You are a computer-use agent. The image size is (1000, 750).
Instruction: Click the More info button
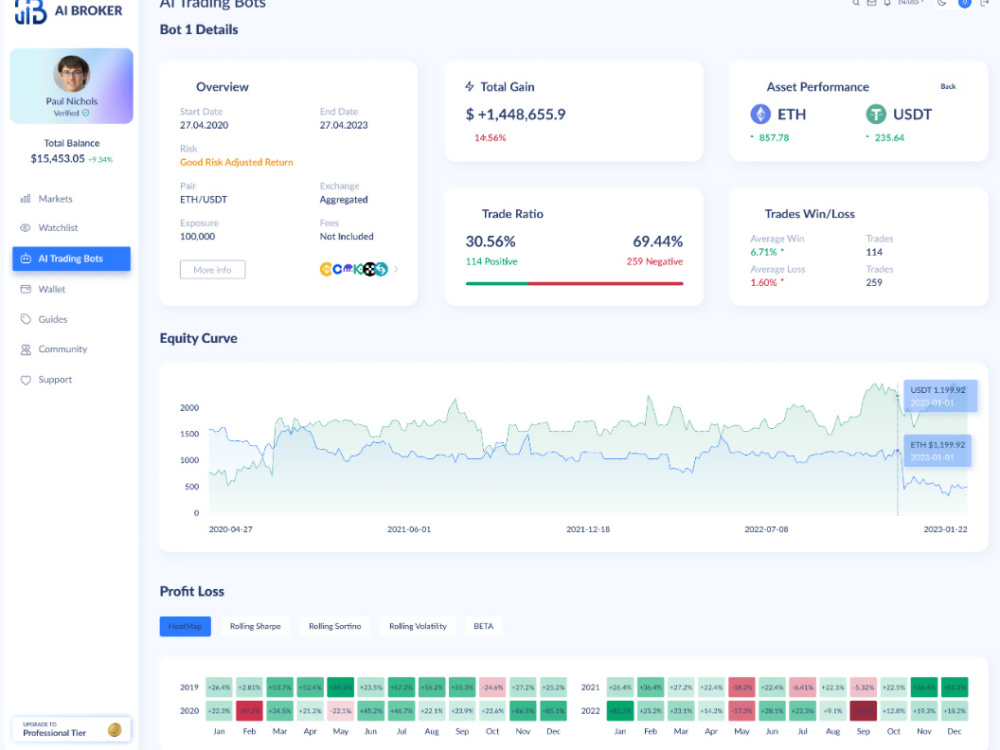click(212, 270)
